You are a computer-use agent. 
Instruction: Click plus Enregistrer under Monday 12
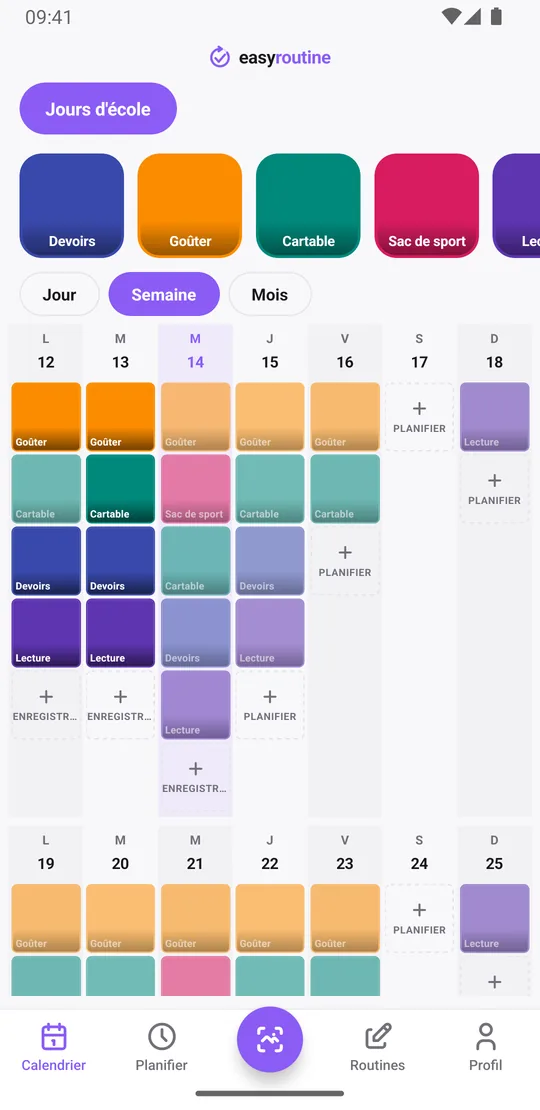[46, 705]
